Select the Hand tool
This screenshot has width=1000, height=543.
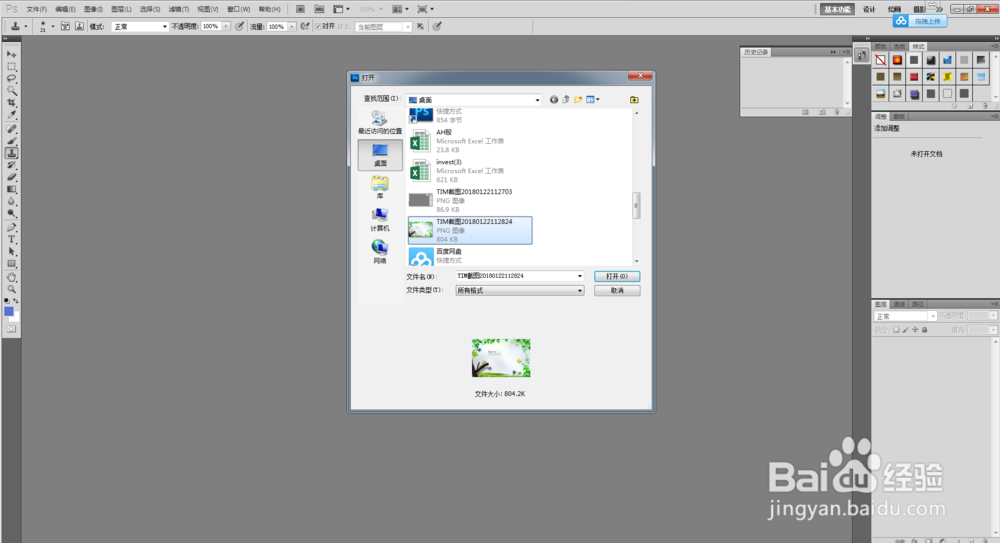[11, 278]
